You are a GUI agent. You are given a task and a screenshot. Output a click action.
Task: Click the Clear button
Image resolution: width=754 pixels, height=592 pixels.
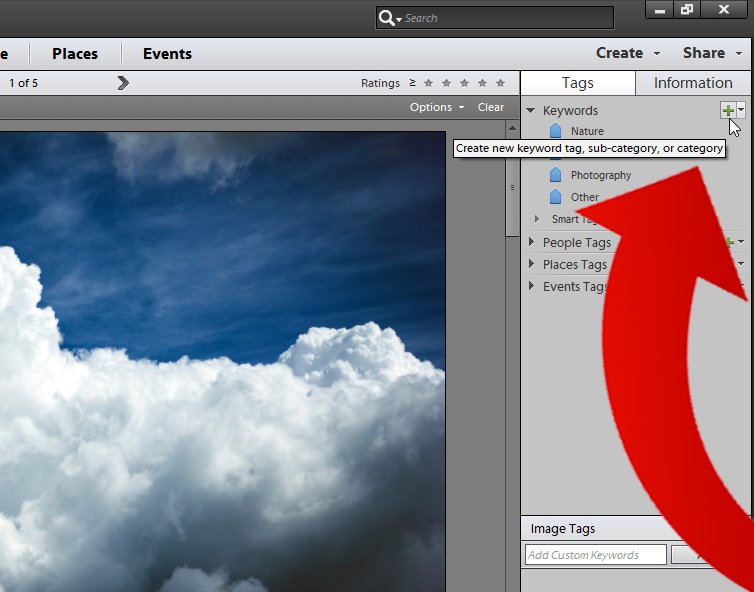490,107
